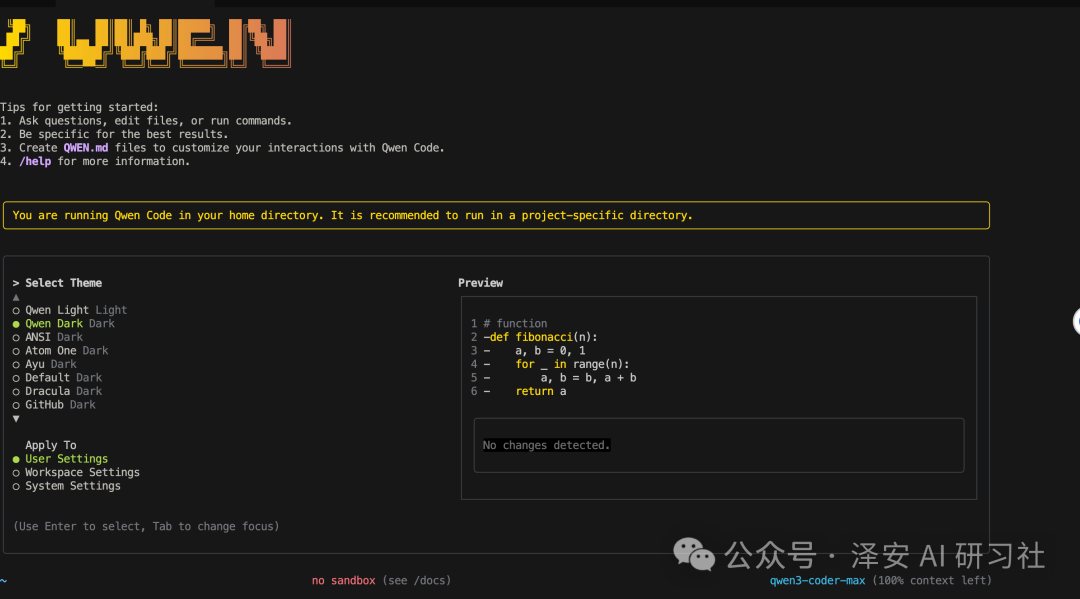The height and width of the screenshot is (599, 1080).
Task: Pick the Ayu Dark theme
Action: click(x=45, y=364)
